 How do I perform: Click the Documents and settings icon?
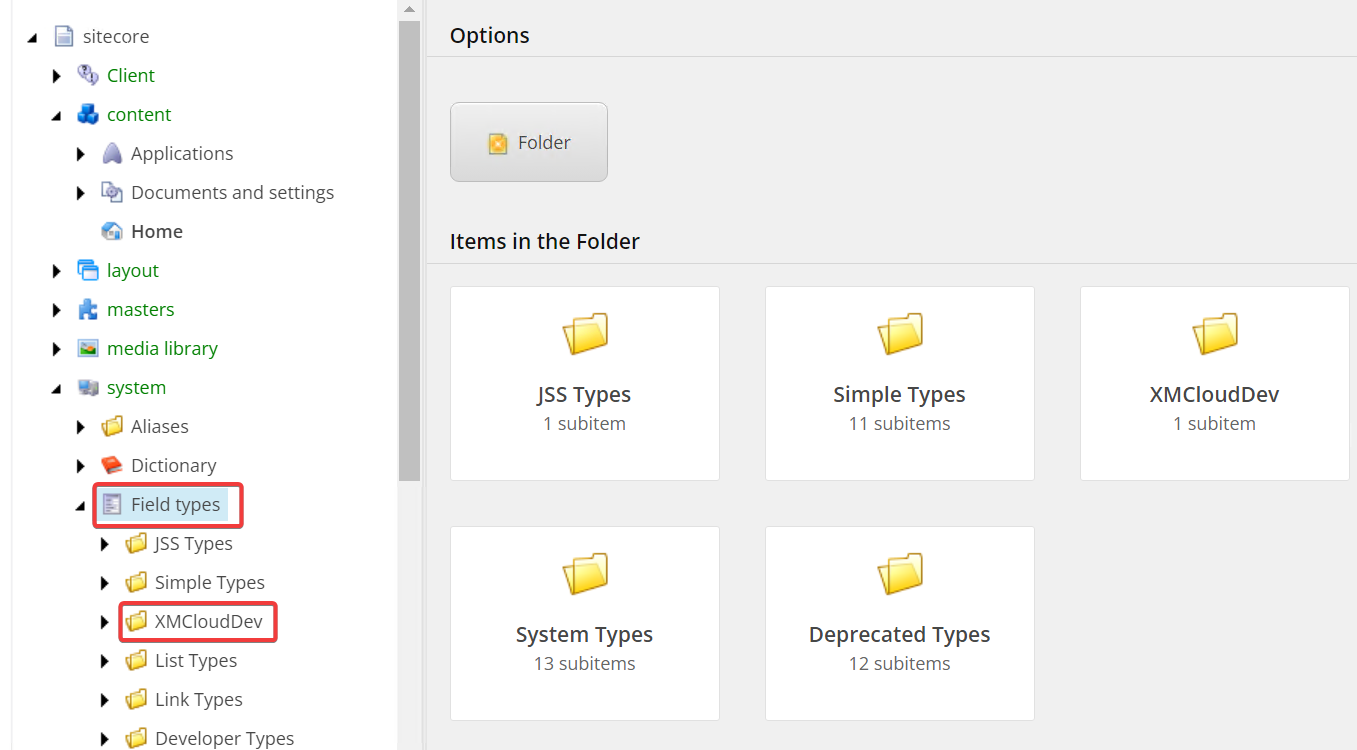pyautogui.click(x=111, y=191)
